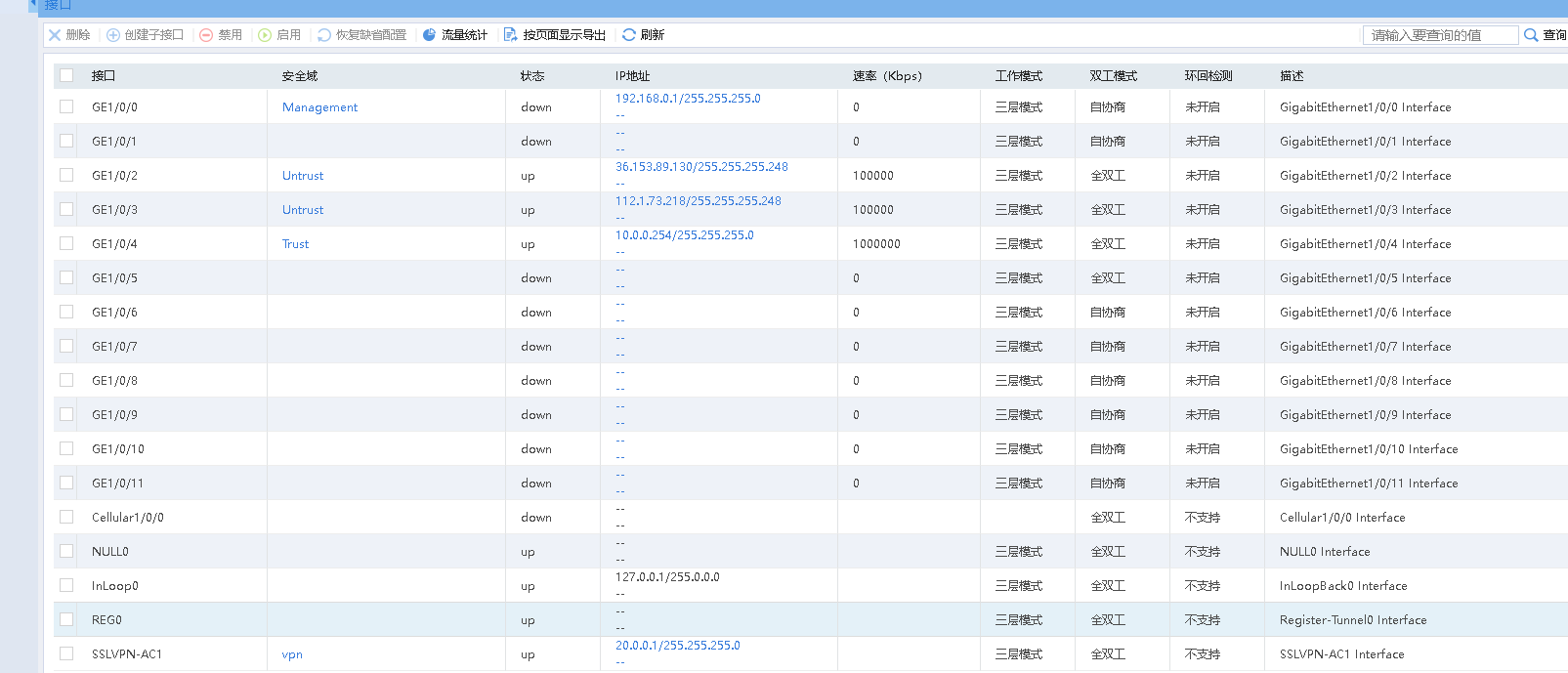Click the export by page (按页面显示导出) icon
The height and width of the screenshot is (673, 1568).
[510, 35]
